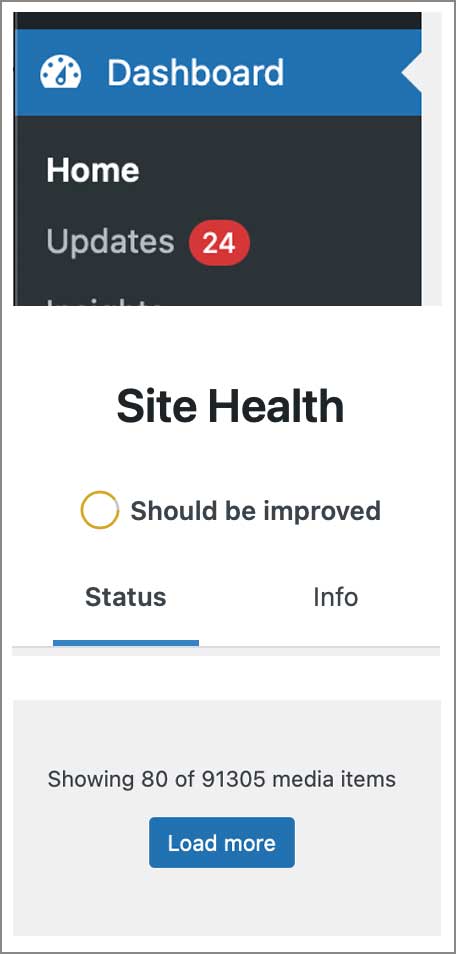This screenshot has width=456, height=954.
Task: Click the Dashboard gauge icon
Action: (60, 72)
